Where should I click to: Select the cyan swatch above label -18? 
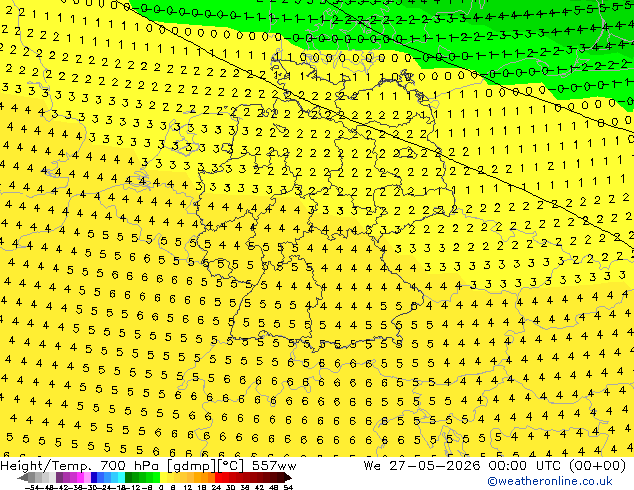pyautogui.click(x=121, y=478)
